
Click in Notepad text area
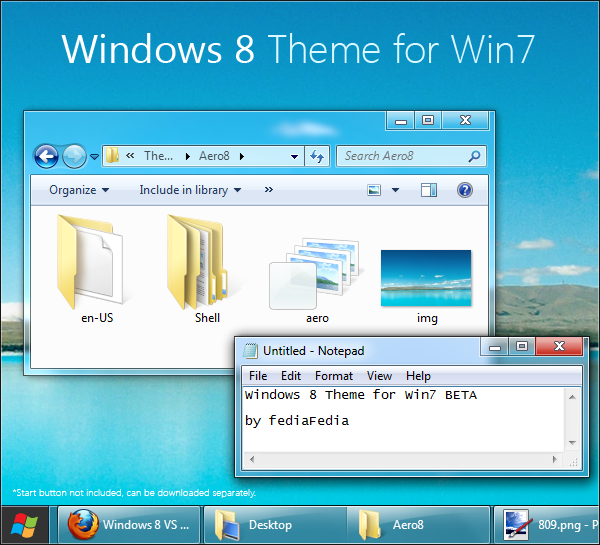click(x=403, y=419)
